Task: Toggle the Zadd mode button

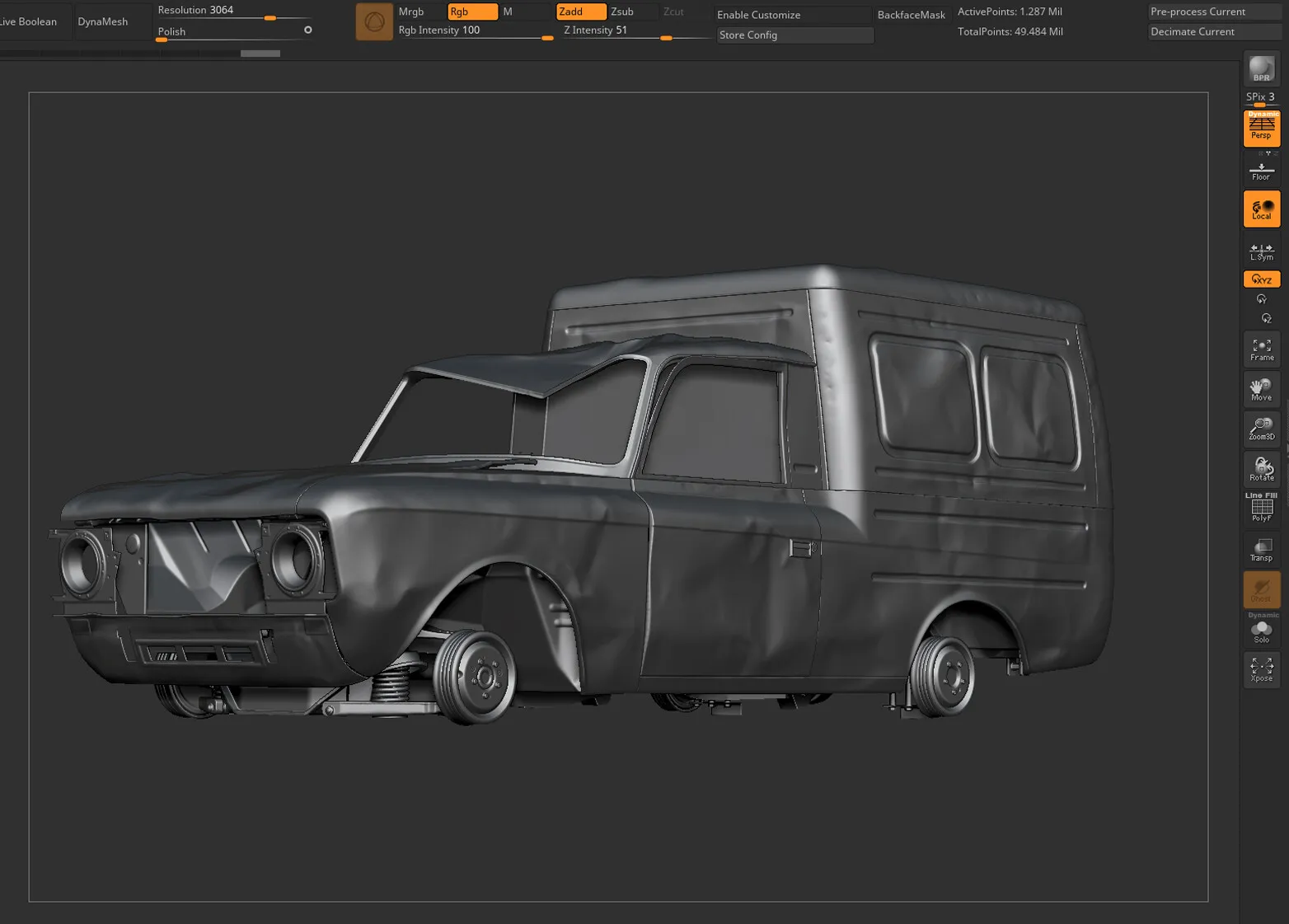Action: click(x=580, y=12)
